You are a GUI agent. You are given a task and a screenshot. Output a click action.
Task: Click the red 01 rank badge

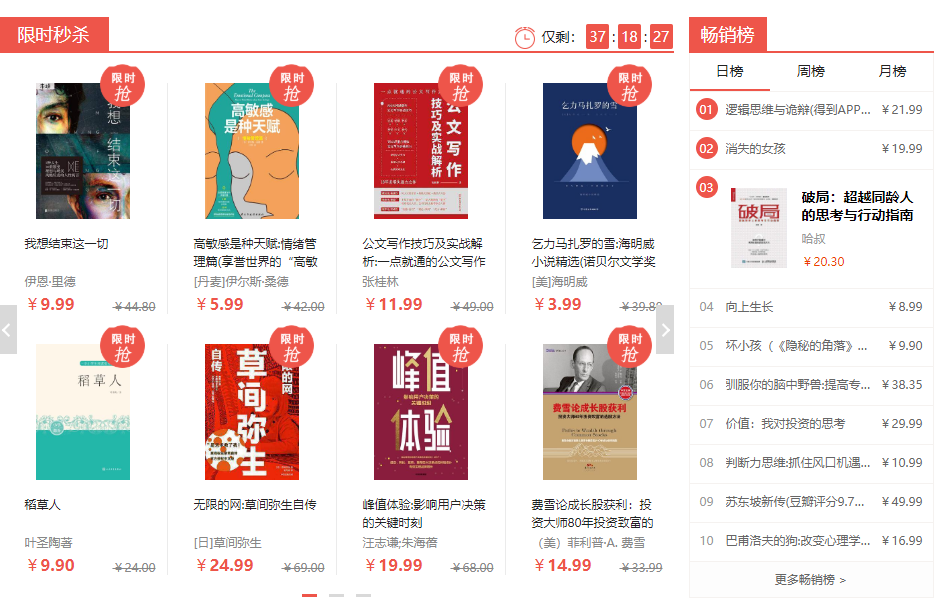coord(706,109)
